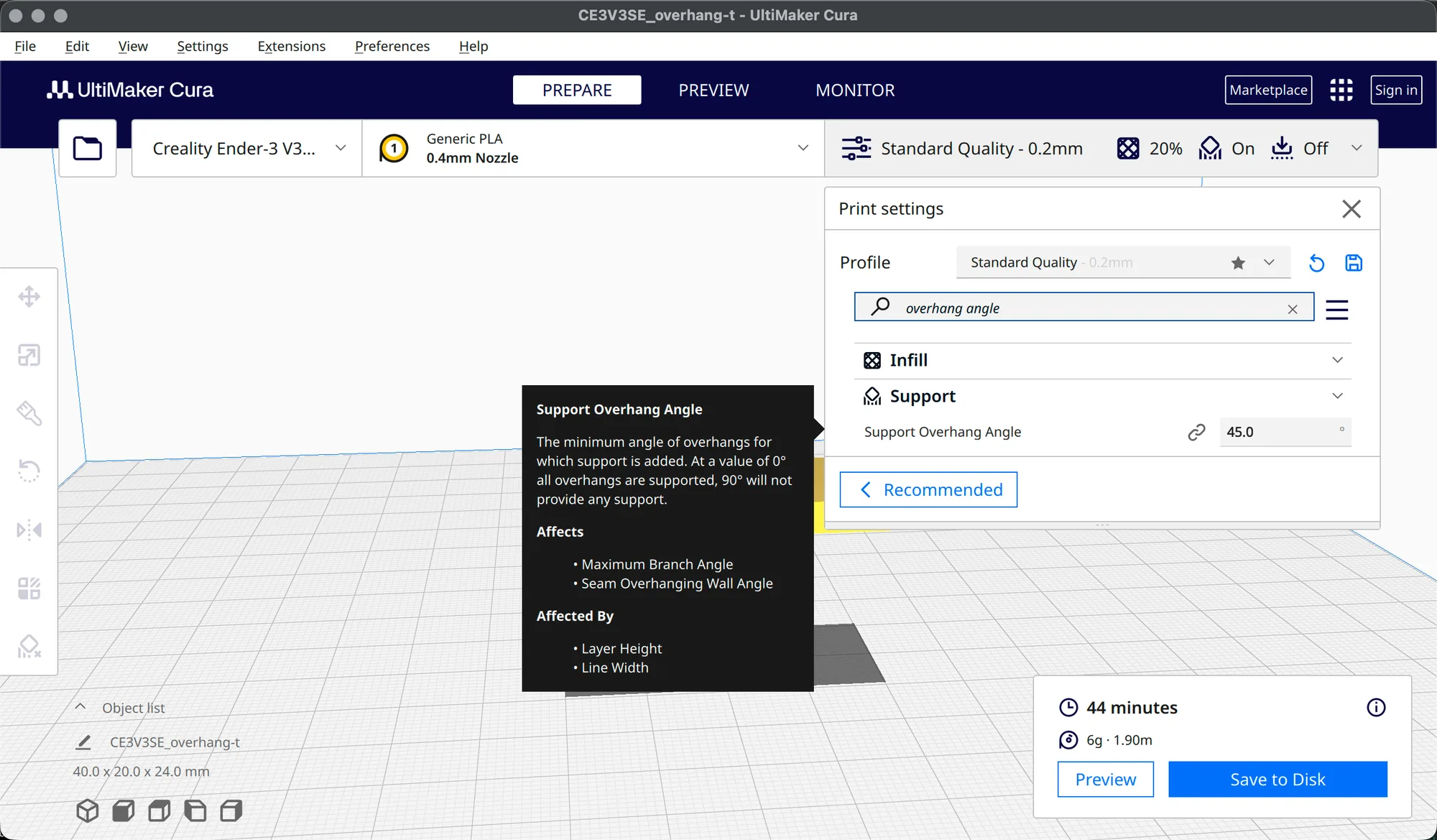Open file folder icon
Image resolution: width=1437 pixels, height=840 pixels.
(87, 148)
